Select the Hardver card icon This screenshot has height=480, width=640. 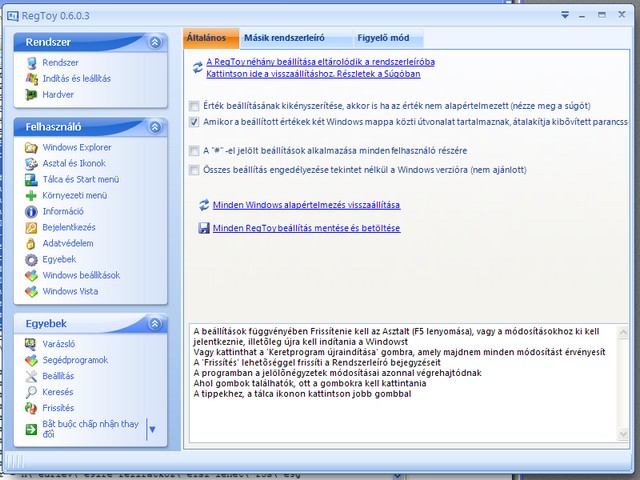[x=31, y=95]
